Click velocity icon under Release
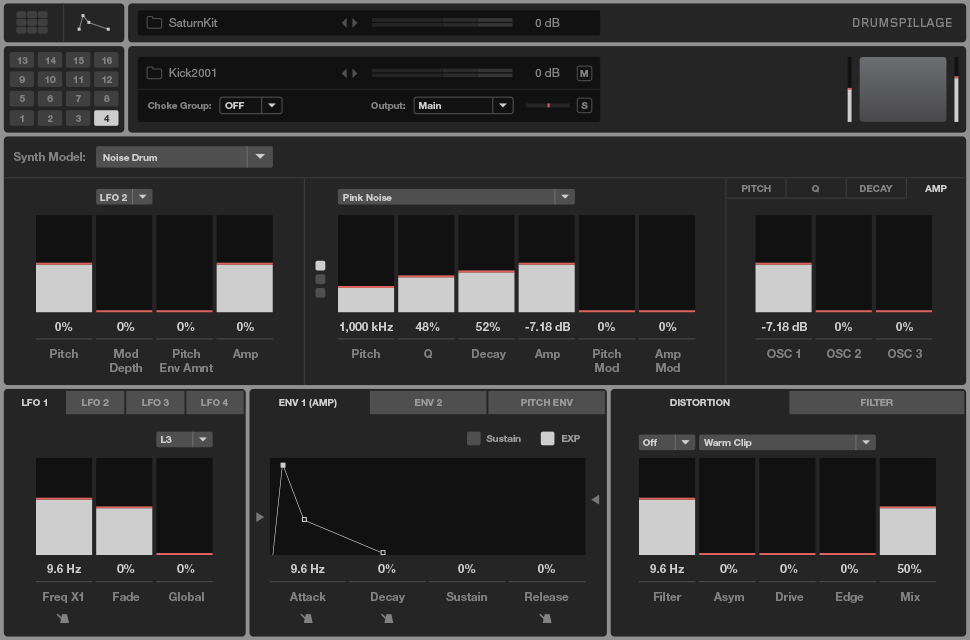Image resolution: width=970 pixels, height=640 pixels. pos(545,618)
